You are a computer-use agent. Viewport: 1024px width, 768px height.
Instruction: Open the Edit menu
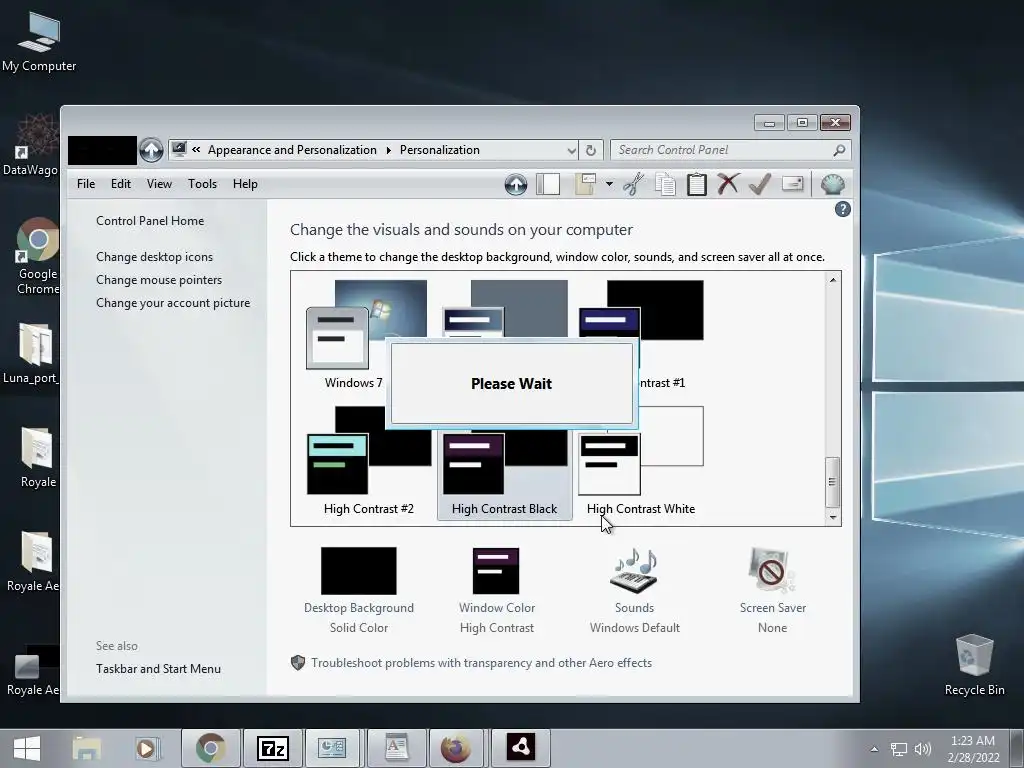coord(121,184)
